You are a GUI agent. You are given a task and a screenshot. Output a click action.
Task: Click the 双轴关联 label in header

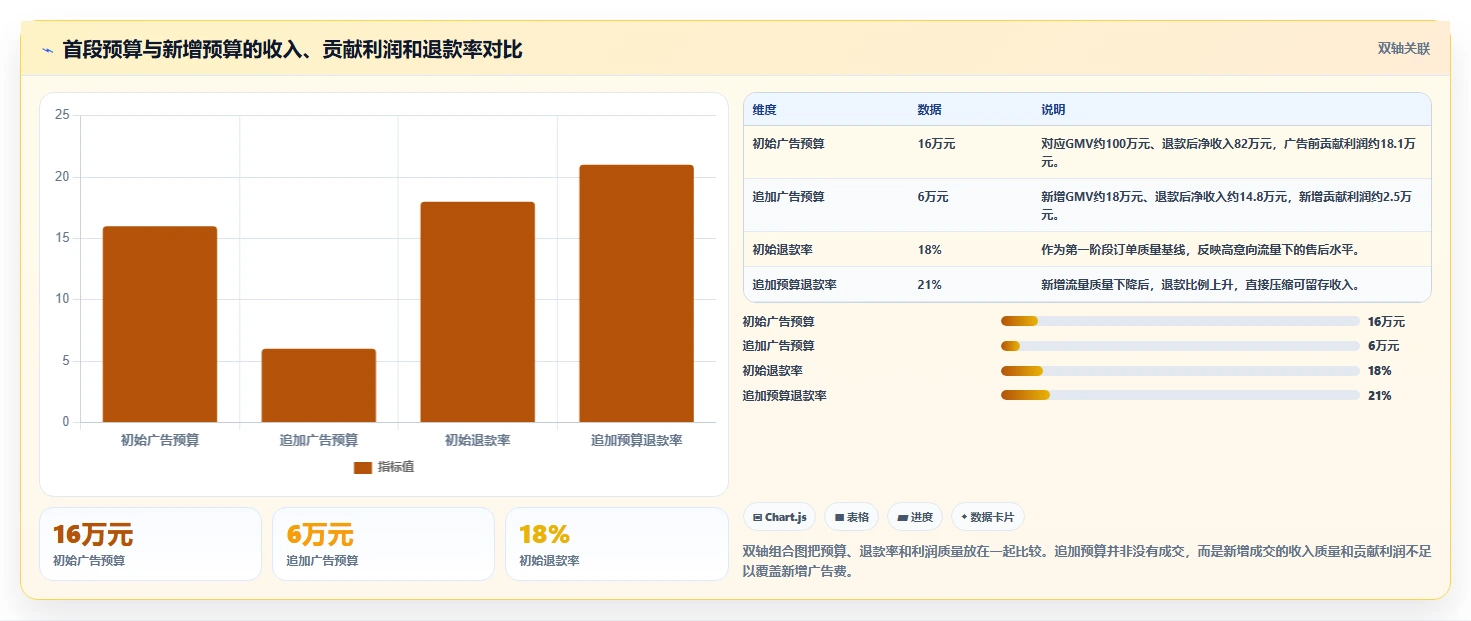coord(1404,49)
